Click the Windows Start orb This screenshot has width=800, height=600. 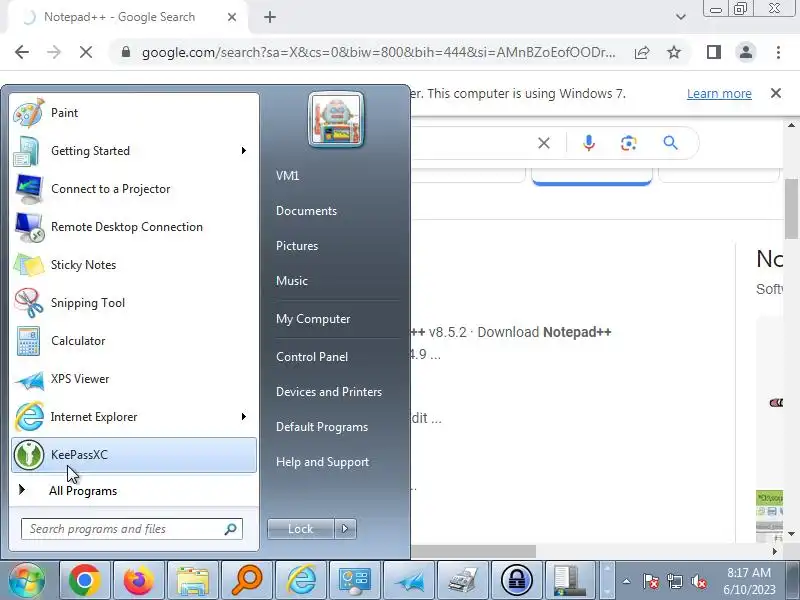click(27, 581)
